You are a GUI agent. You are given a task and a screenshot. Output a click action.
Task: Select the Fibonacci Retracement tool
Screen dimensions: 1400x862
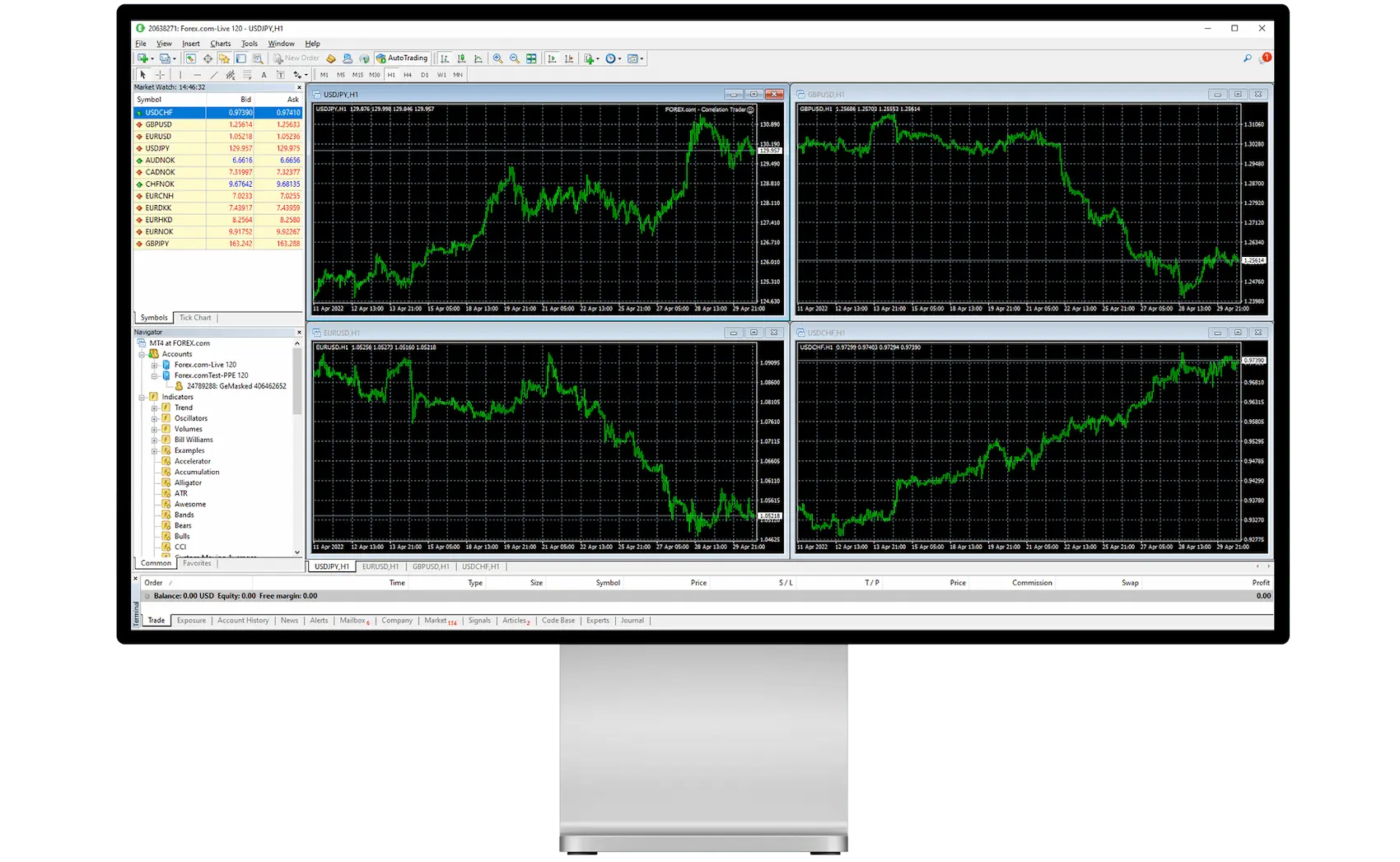(x=247, y=75)
